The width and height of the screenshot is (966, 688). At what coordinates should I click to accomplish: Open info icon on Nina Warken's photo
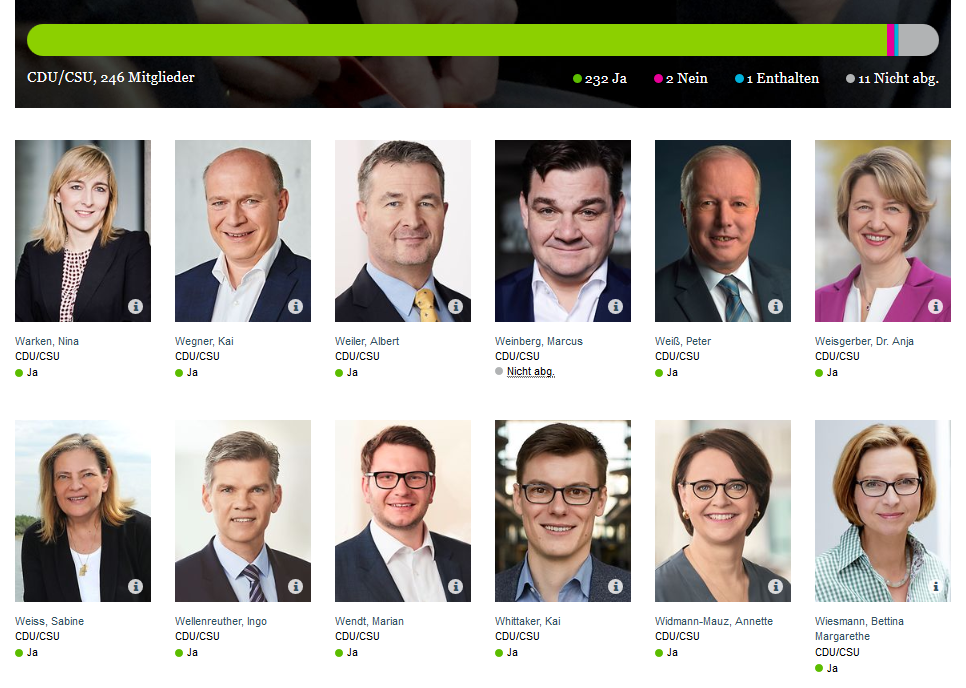click(136, 306)
